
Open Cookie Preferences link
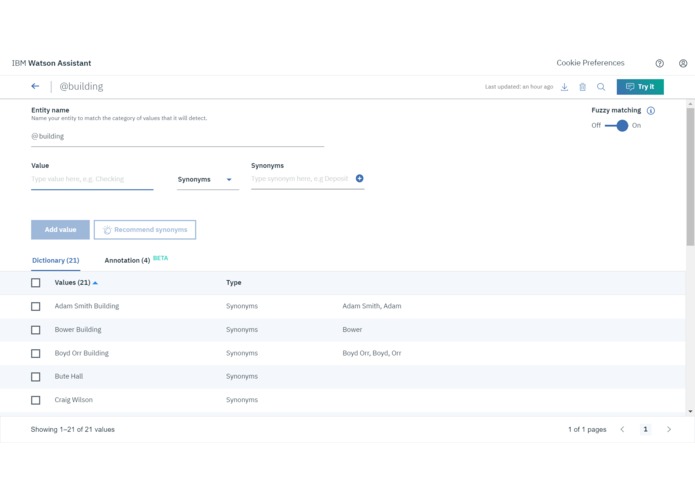(590, 63)
